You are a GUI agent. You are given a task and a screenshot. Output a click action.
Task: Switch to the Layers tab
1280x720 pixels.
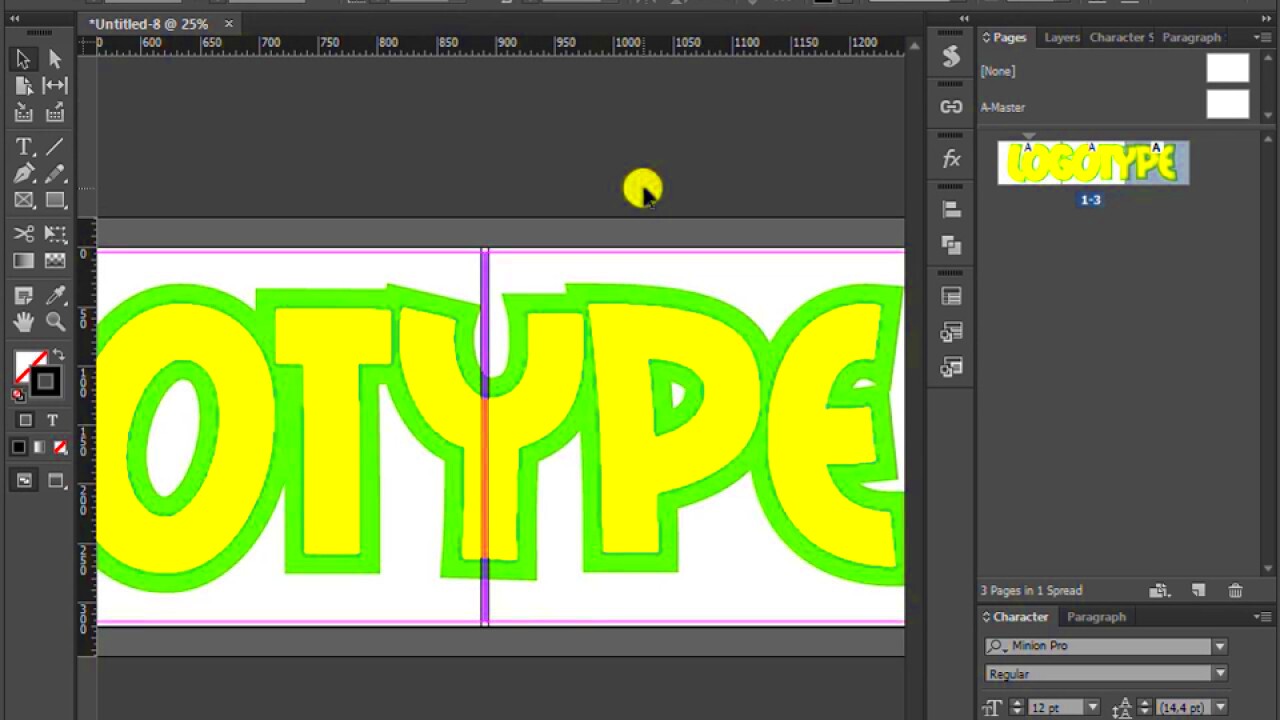[1061, 37]
